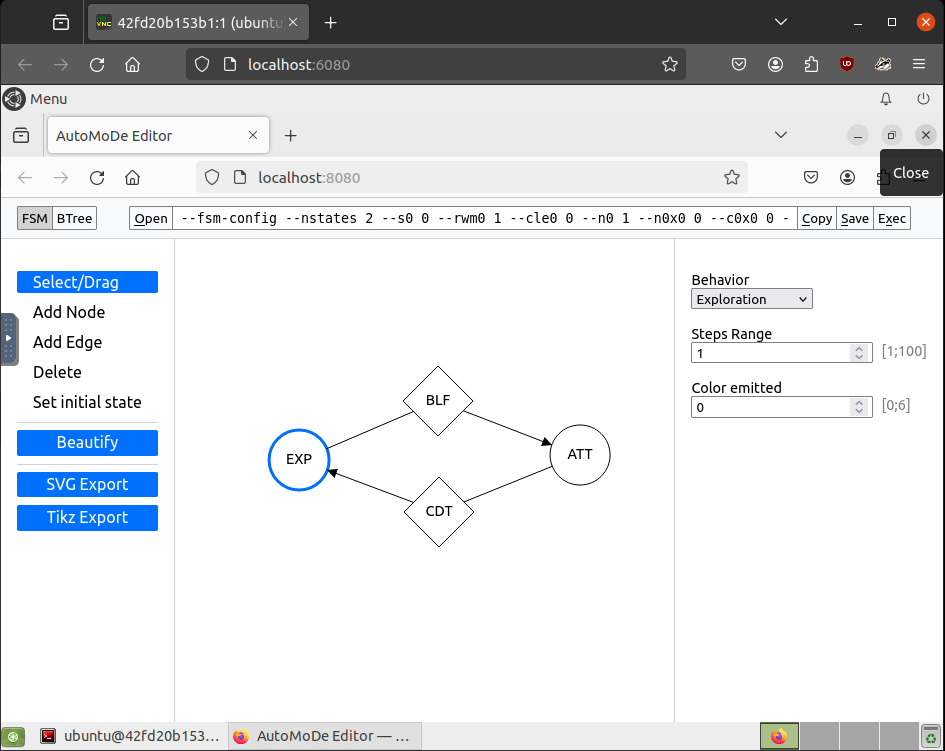Screen dimensions: 945x751
Task: Open the outer browser extensions icon
Action: click(811, 64)
